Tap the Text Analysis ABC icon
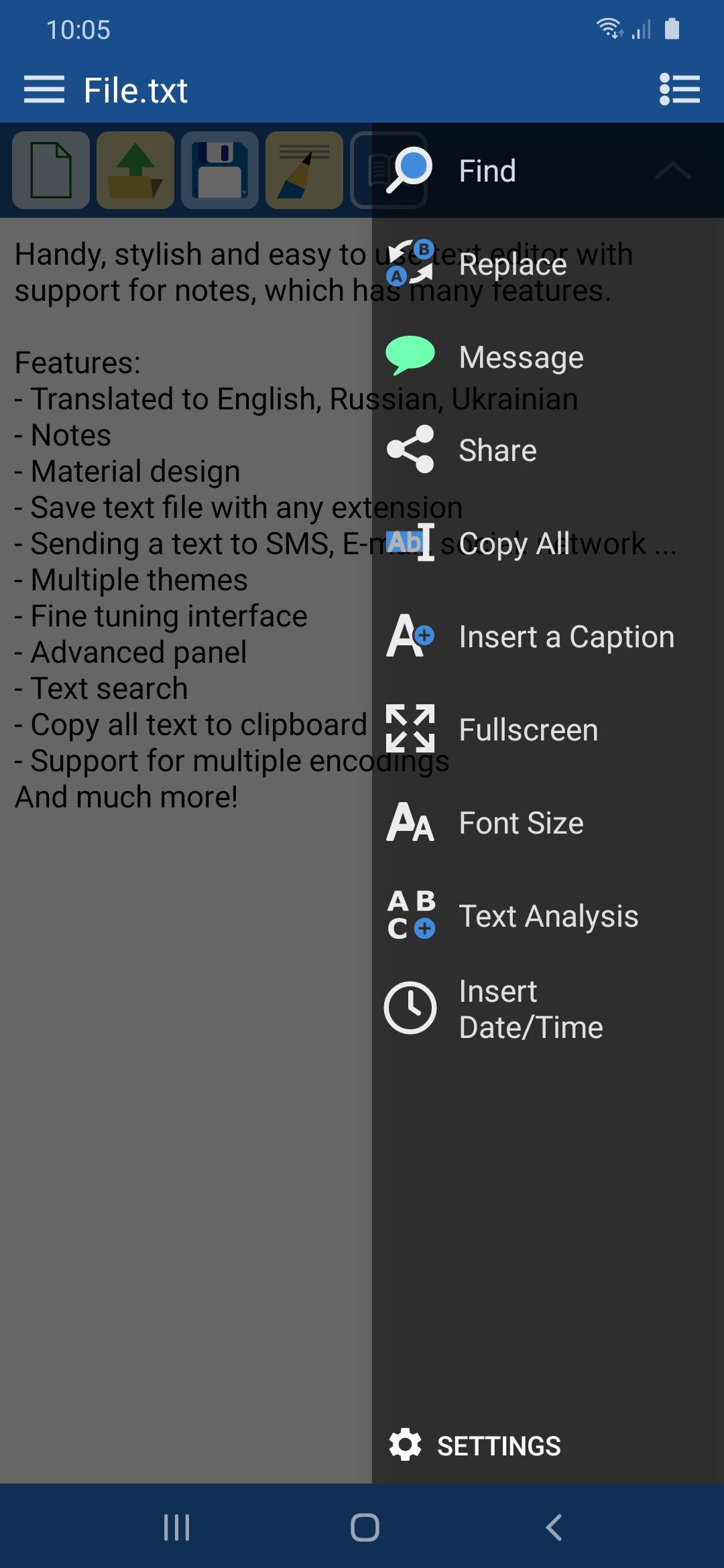 click(411, 915)
